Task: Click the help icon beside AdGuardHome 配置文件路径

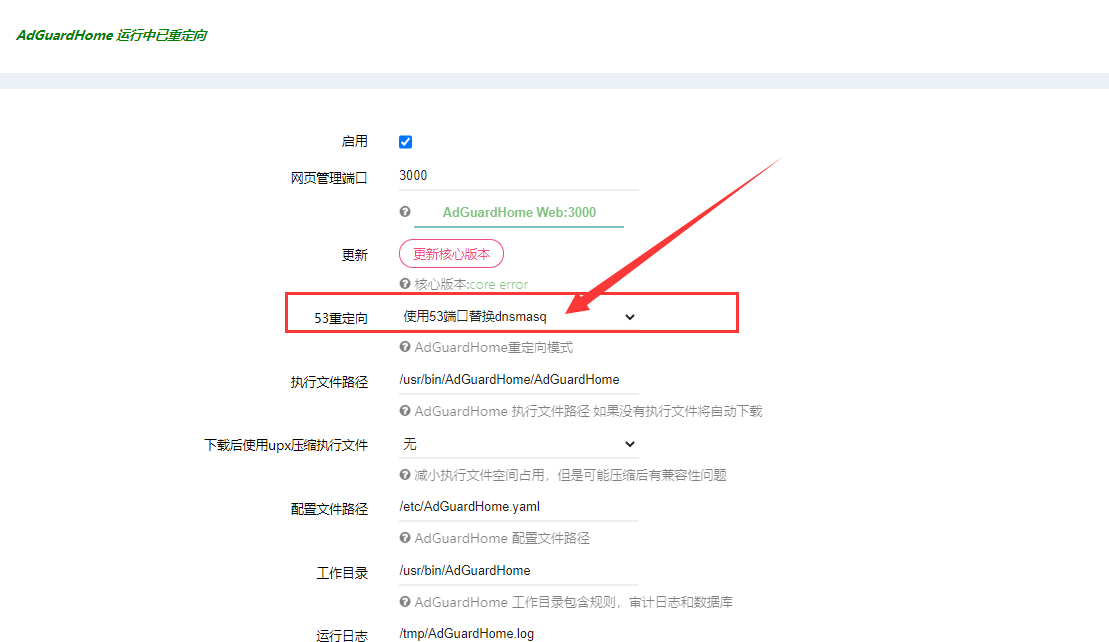Action: pos(405,537)
